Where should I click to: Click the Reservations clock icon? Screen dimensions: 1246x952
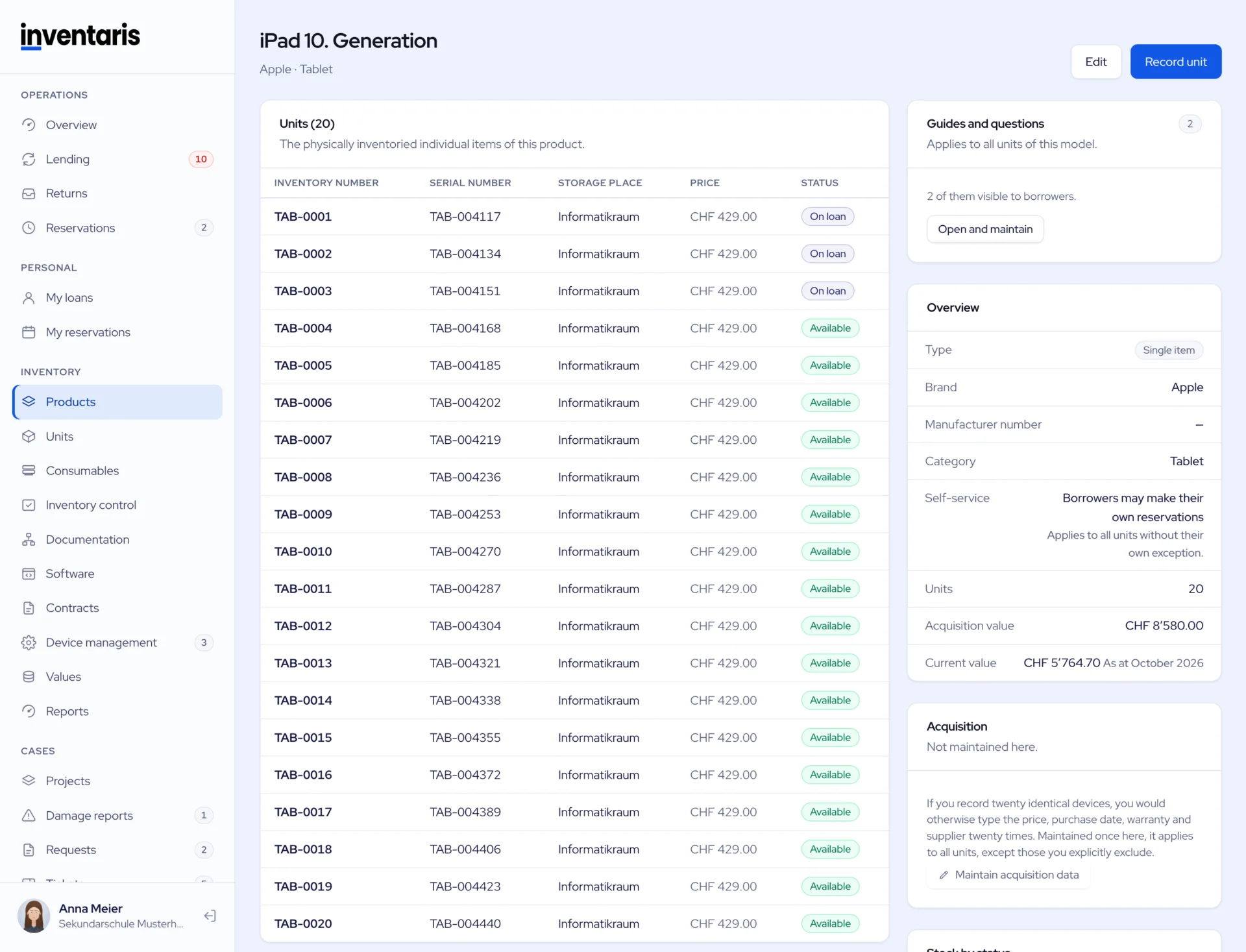29,228
